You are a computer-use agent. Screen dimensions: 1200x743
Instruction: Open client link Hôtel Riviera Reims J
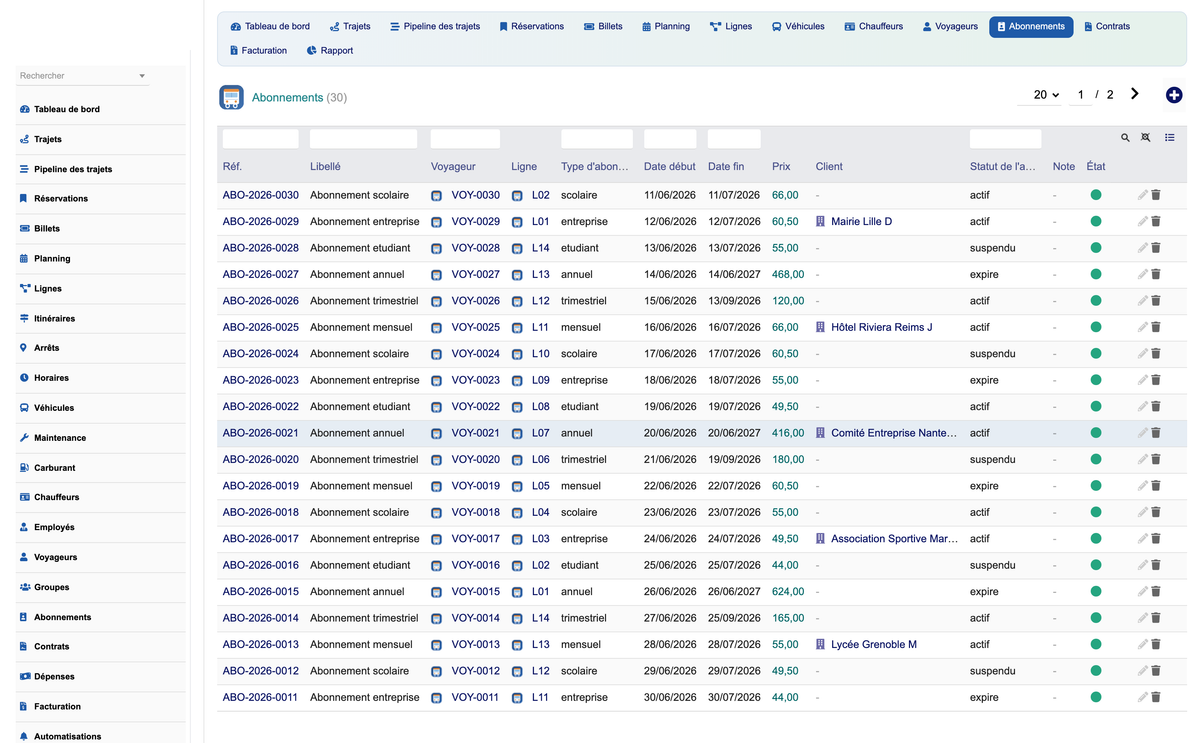882,327
